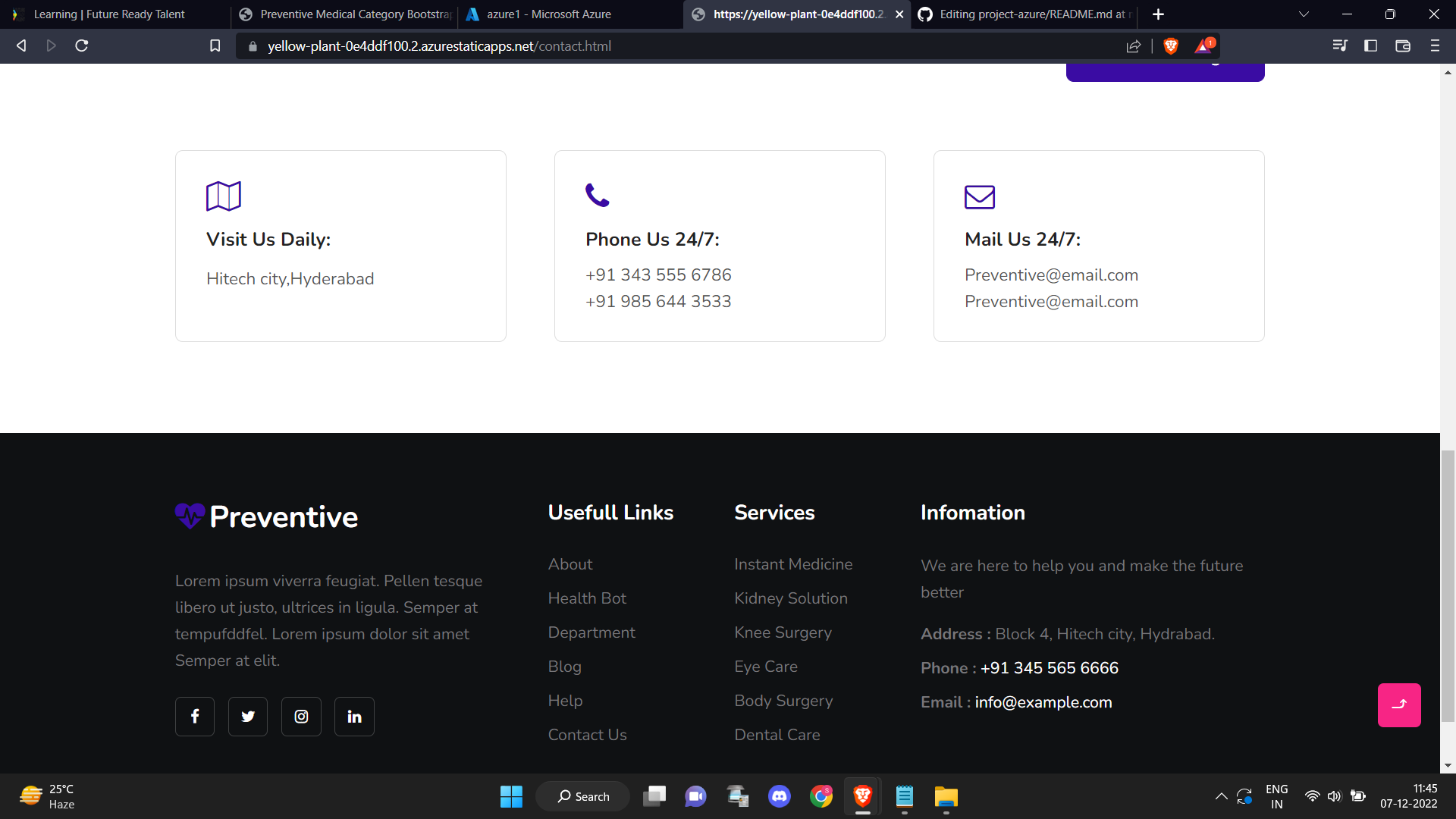Select the Instagram icon in footer
Image resolution: width=1456 pixels, height=819 pixels.
(300, 716)
